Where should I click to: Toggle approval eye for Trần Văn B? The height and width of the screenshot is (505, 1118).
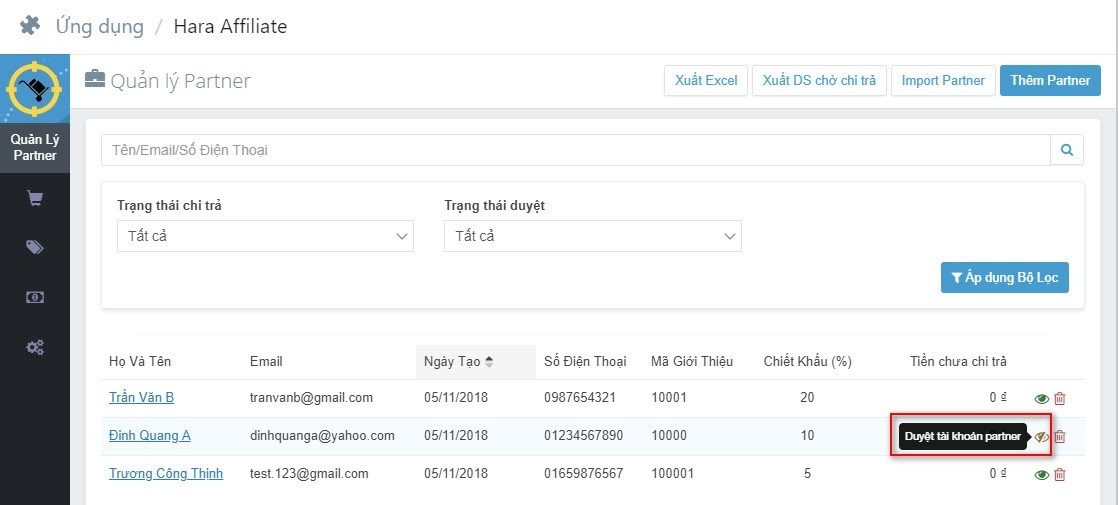[1041, 398]
